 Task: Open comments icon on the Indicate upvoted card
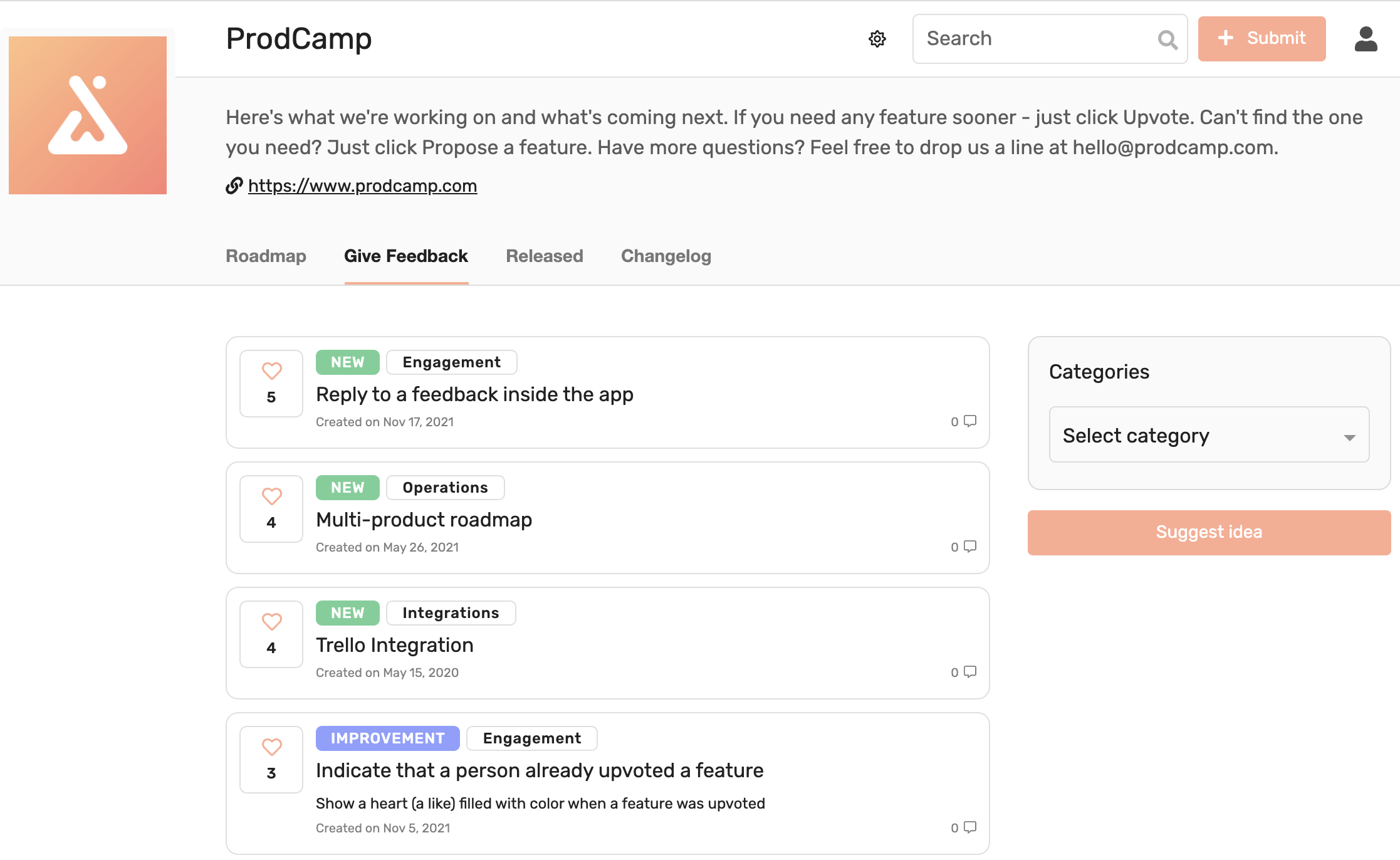(x=970, y=827)
